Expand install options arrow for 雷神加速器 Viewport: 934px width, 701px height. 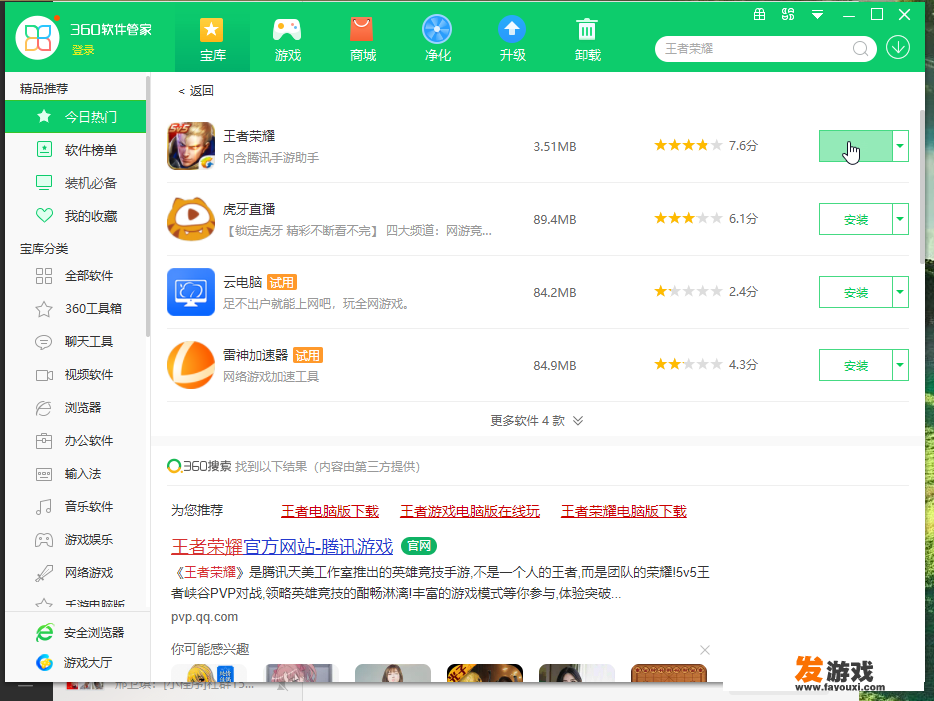(x=901, y=365)
